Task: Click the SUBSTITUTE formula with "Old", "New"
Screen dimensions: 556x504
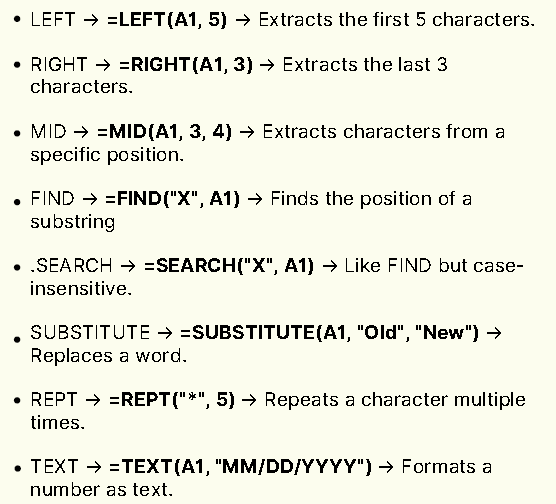Action: click(x=329, y=332)
